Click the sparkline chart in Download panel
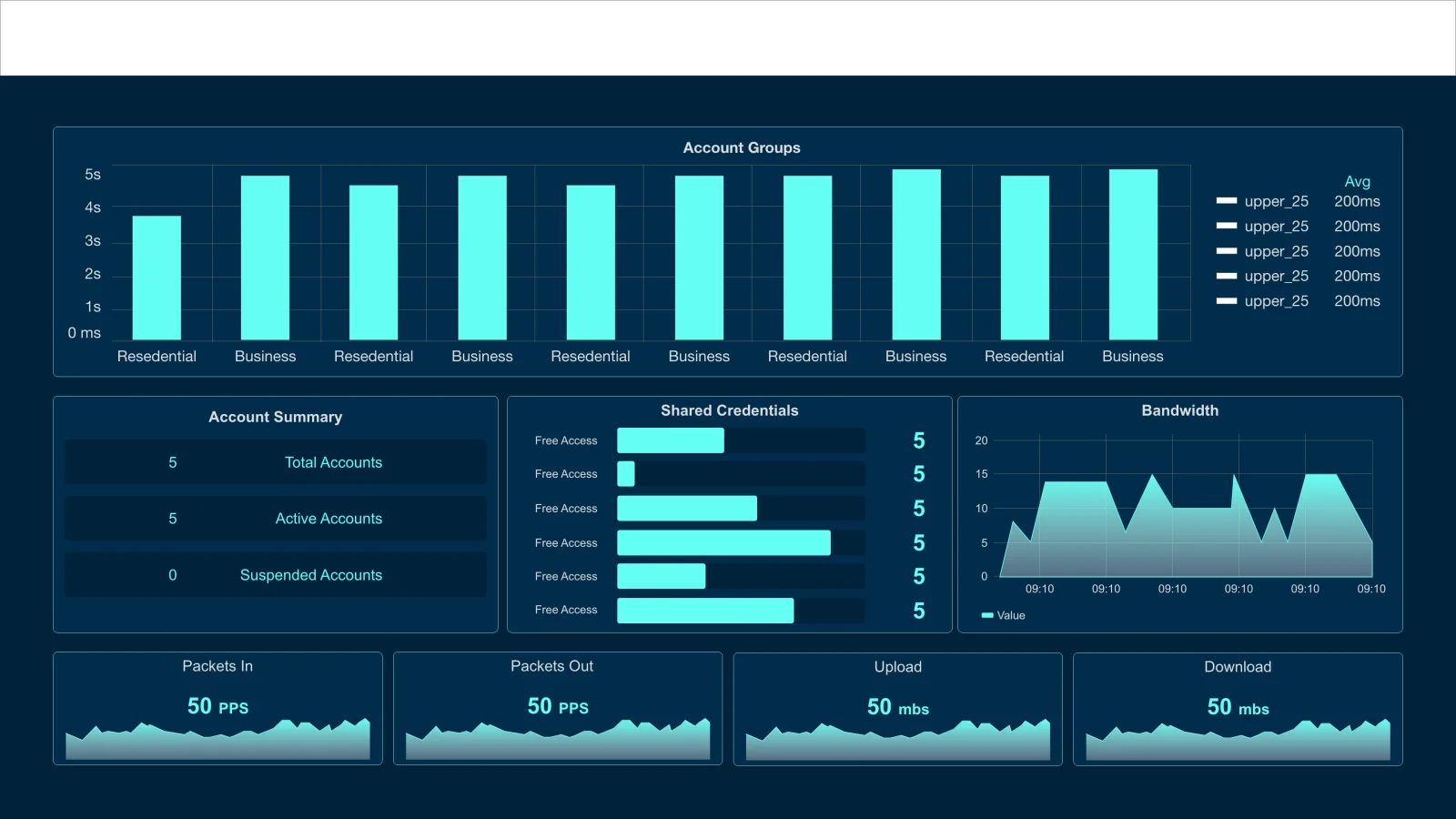1456x819 pixels. (x=1238, y=741)
